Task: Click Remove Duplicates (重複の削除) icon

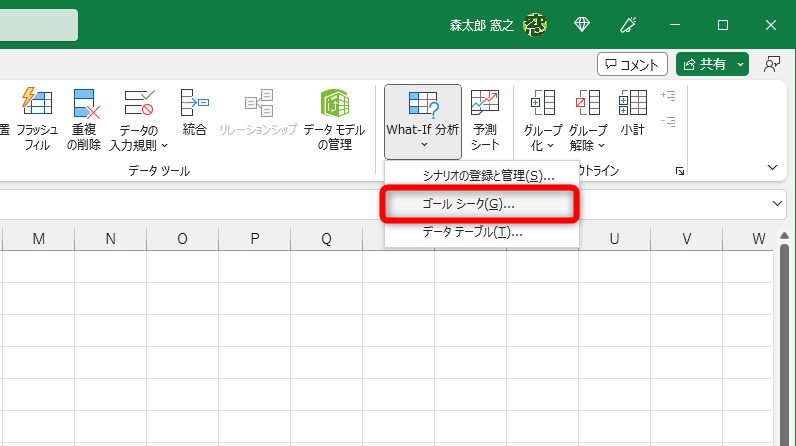Action: pyautogui.click(x=85, y=103)
